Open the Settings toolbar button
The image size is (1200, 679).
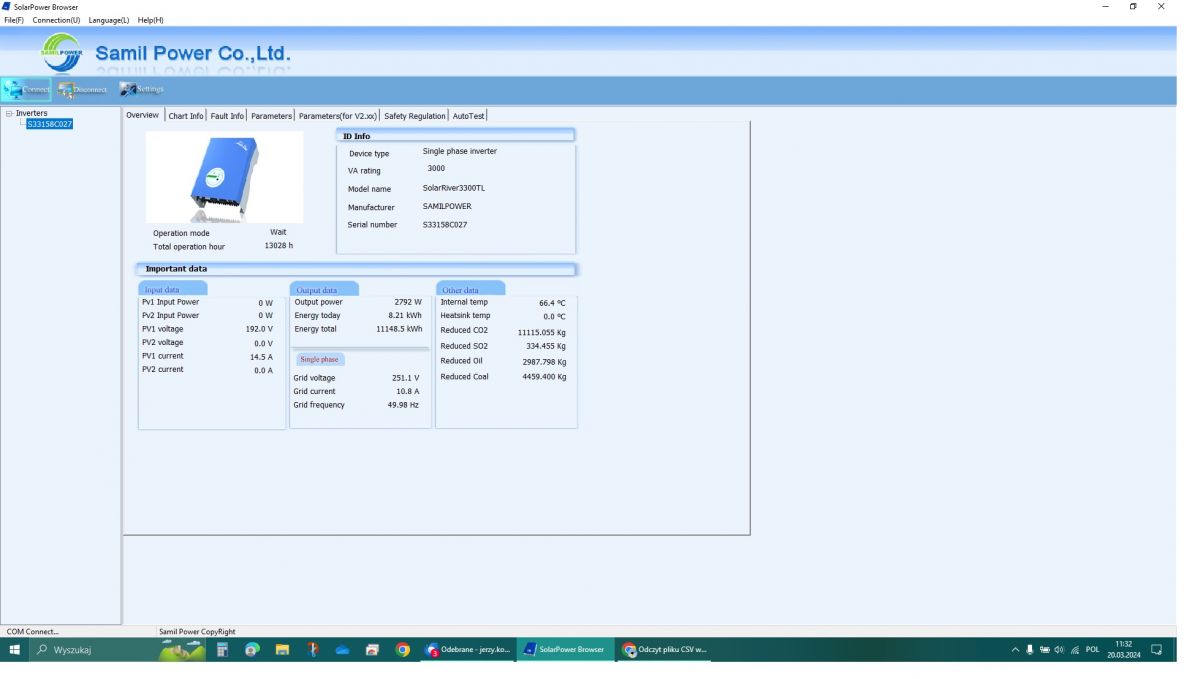tap(142, 89)
